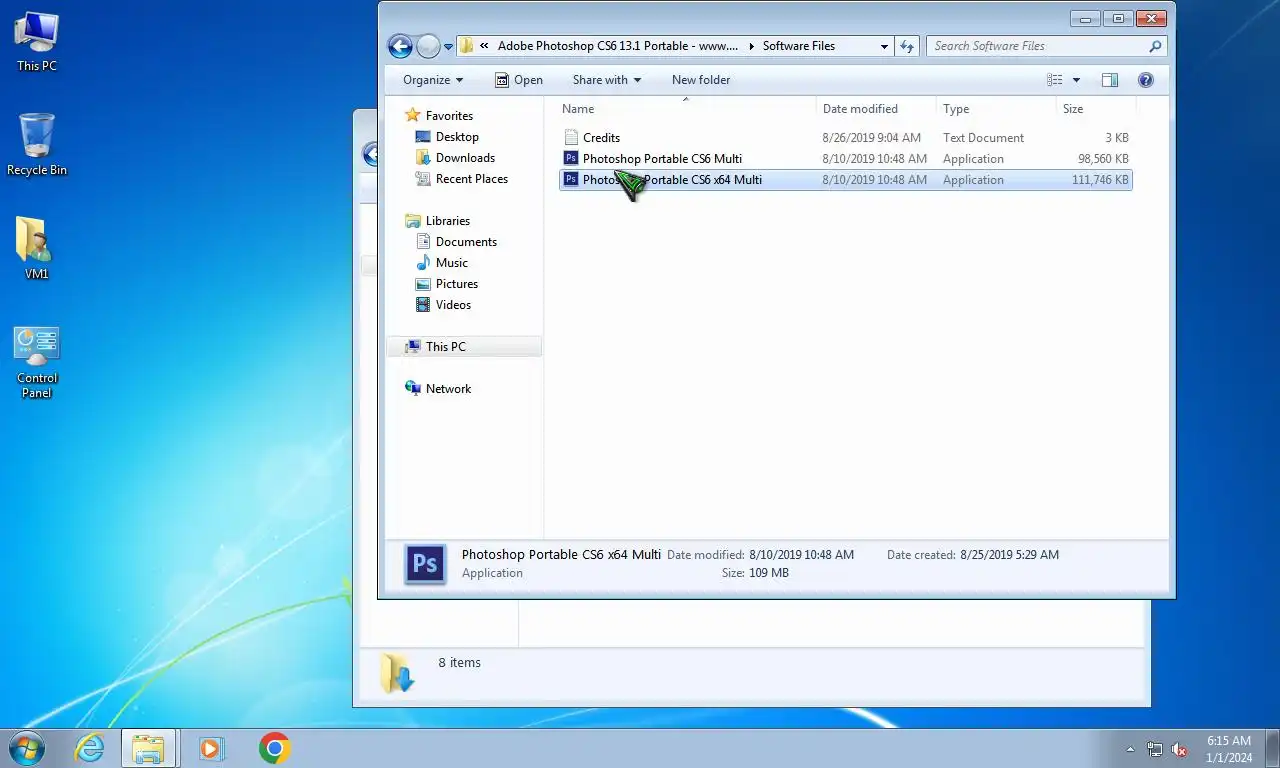The height and width of the screenshot is (768, 1280).
Task: Select Libraries in the navigation pane
Action: point(447,221)
